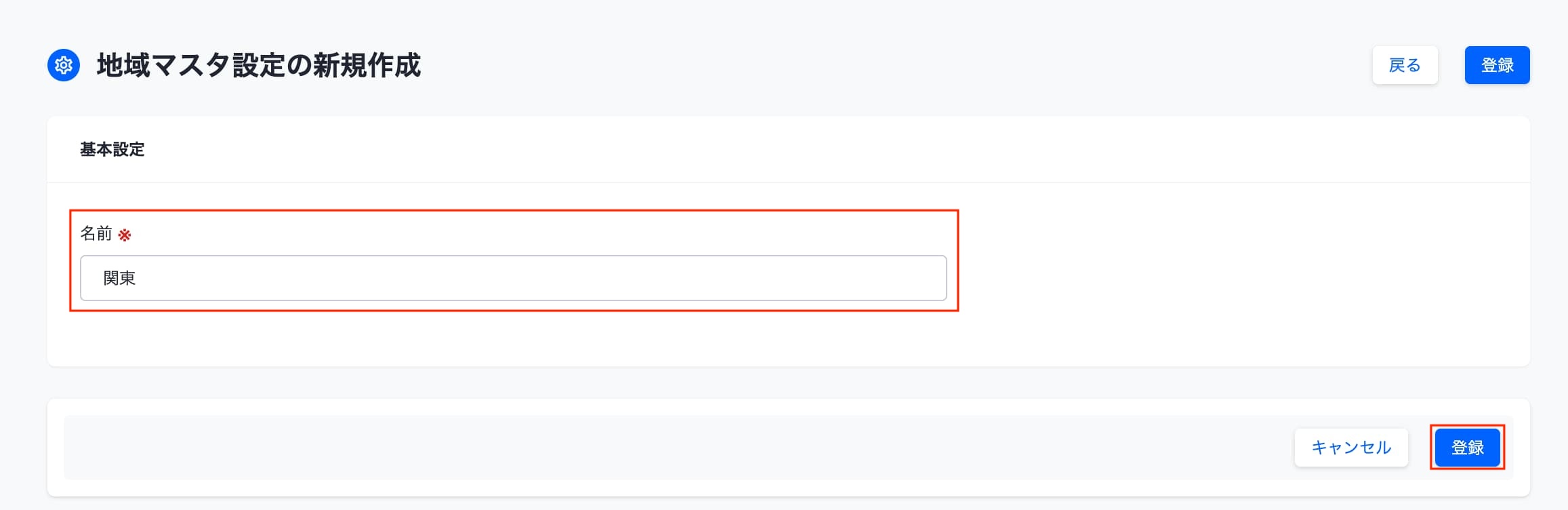Submit using the header 登録 button
This screenshot has height=510, width=1568.
tap(1497, 65)
